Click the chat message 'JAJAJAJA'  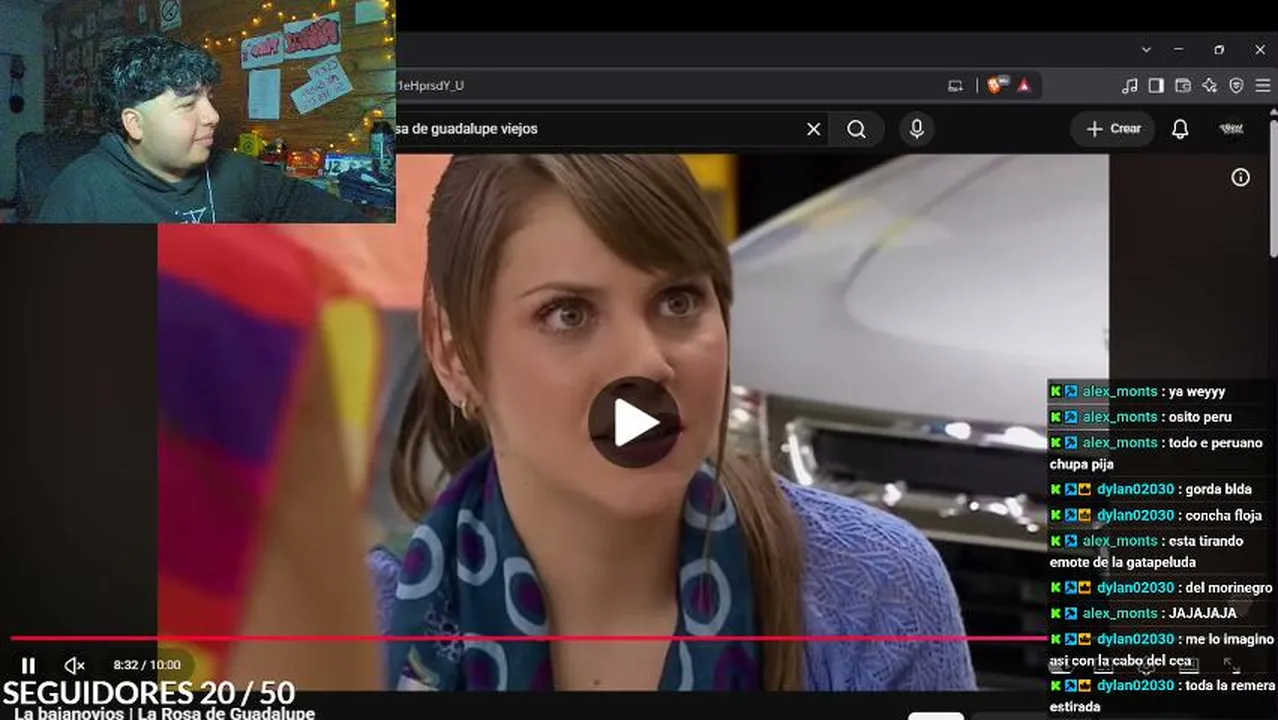pos(1203,613)
